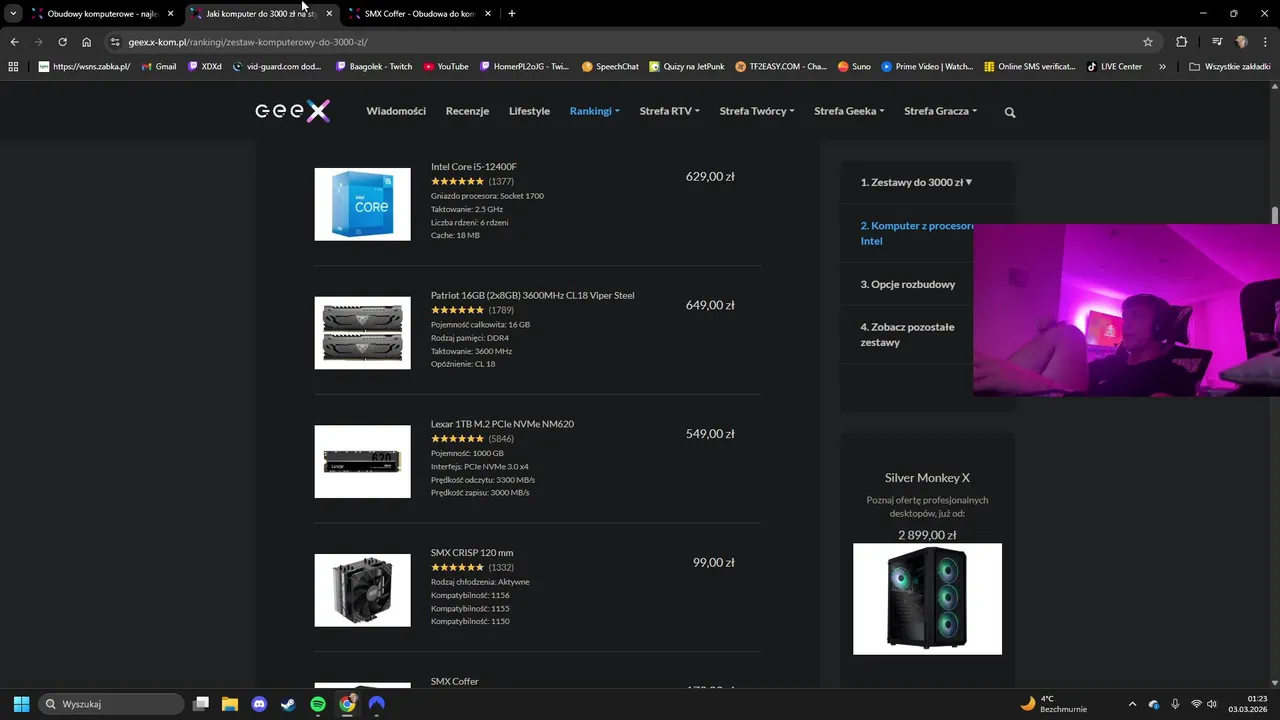This screenshot has height=720, width=1280.
Task: Open SMX CRISP 120 mm product link
Action: point(472,553)
